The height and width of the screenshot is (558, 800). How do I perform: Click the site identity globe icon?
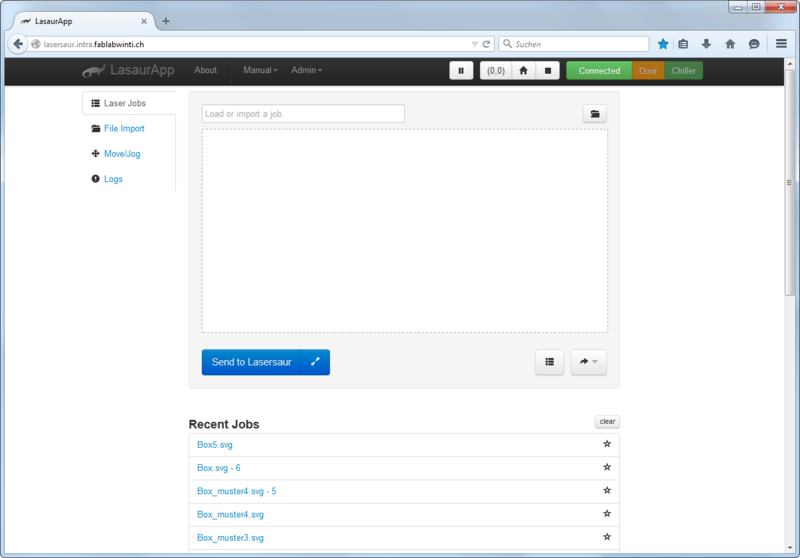tap(36, 44)
